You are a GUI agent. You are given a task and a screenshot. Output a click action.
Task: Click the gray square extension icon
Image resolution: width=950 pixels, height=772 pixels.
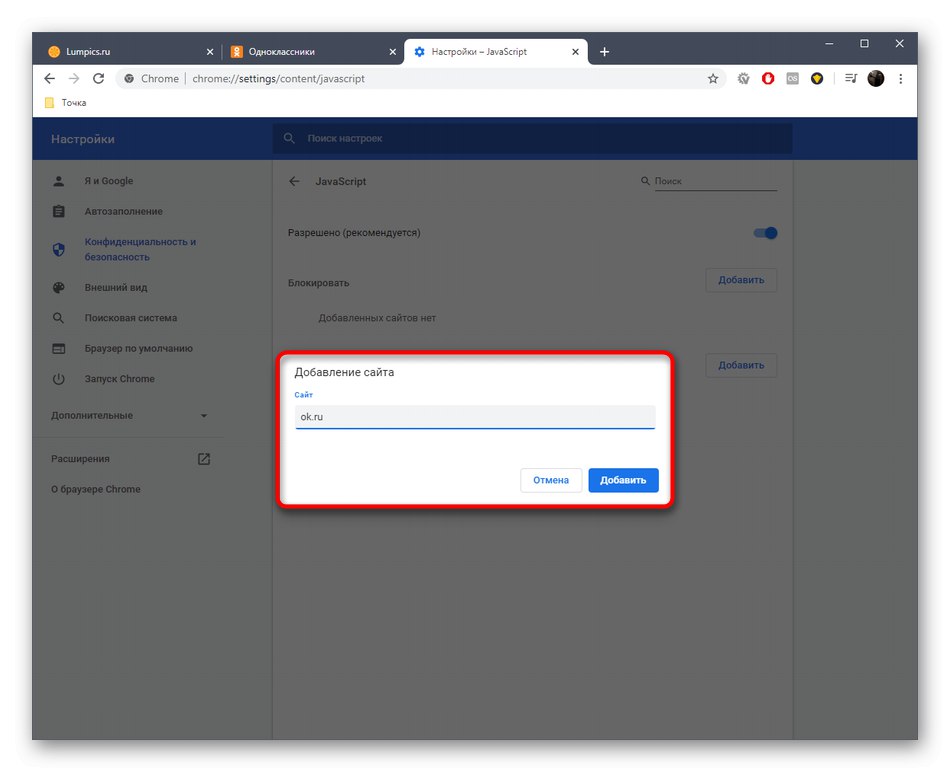click(x=792, y=78)
